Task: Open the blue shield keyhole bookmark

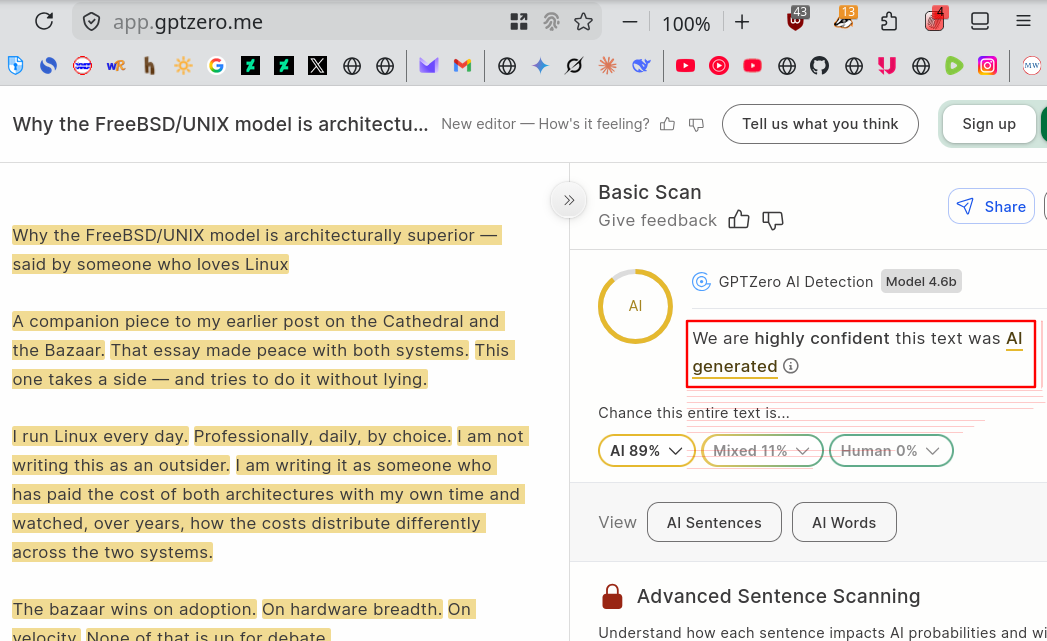Action: pyautogui.click(x=15, y=65)
